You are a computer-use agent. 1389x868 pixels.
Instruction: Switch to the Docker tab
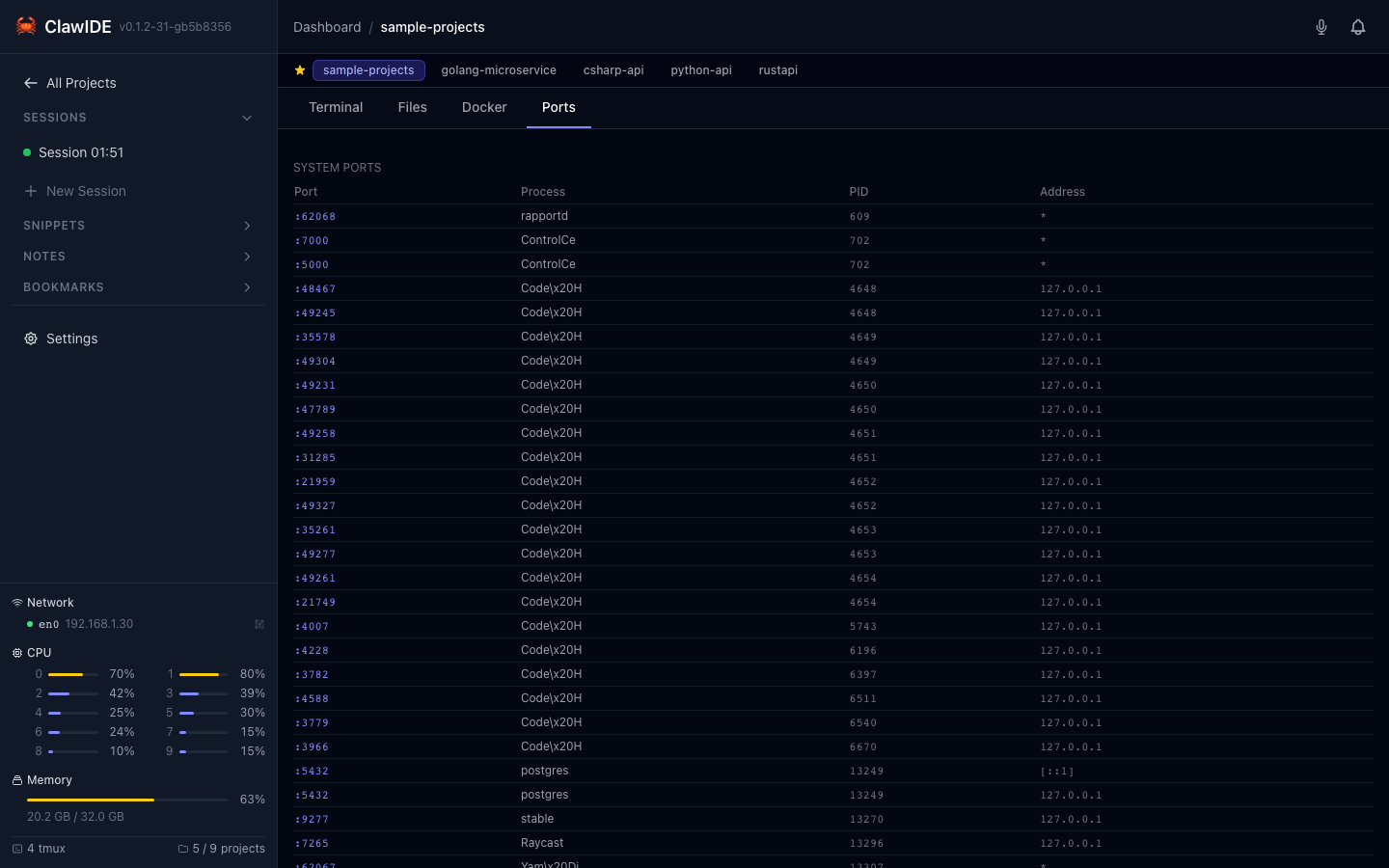point(484,107)
